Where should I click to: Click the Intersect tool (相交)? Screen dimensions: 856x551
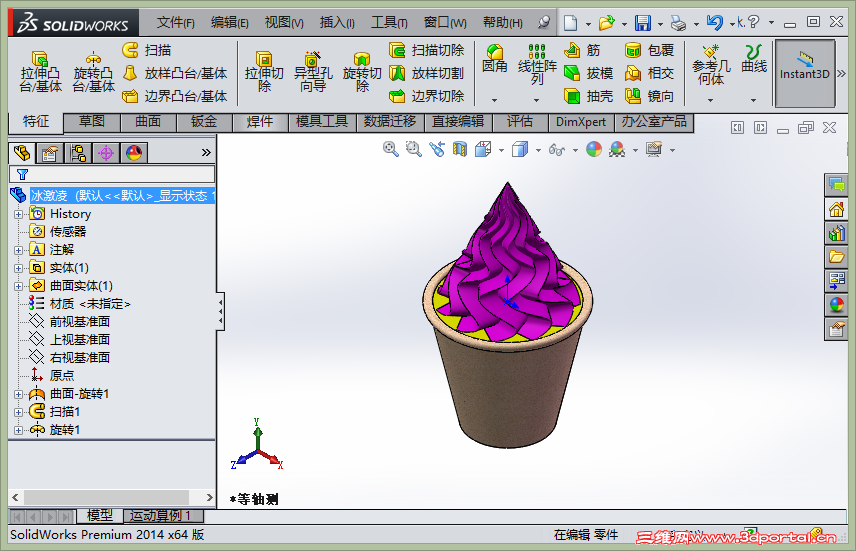649,73
